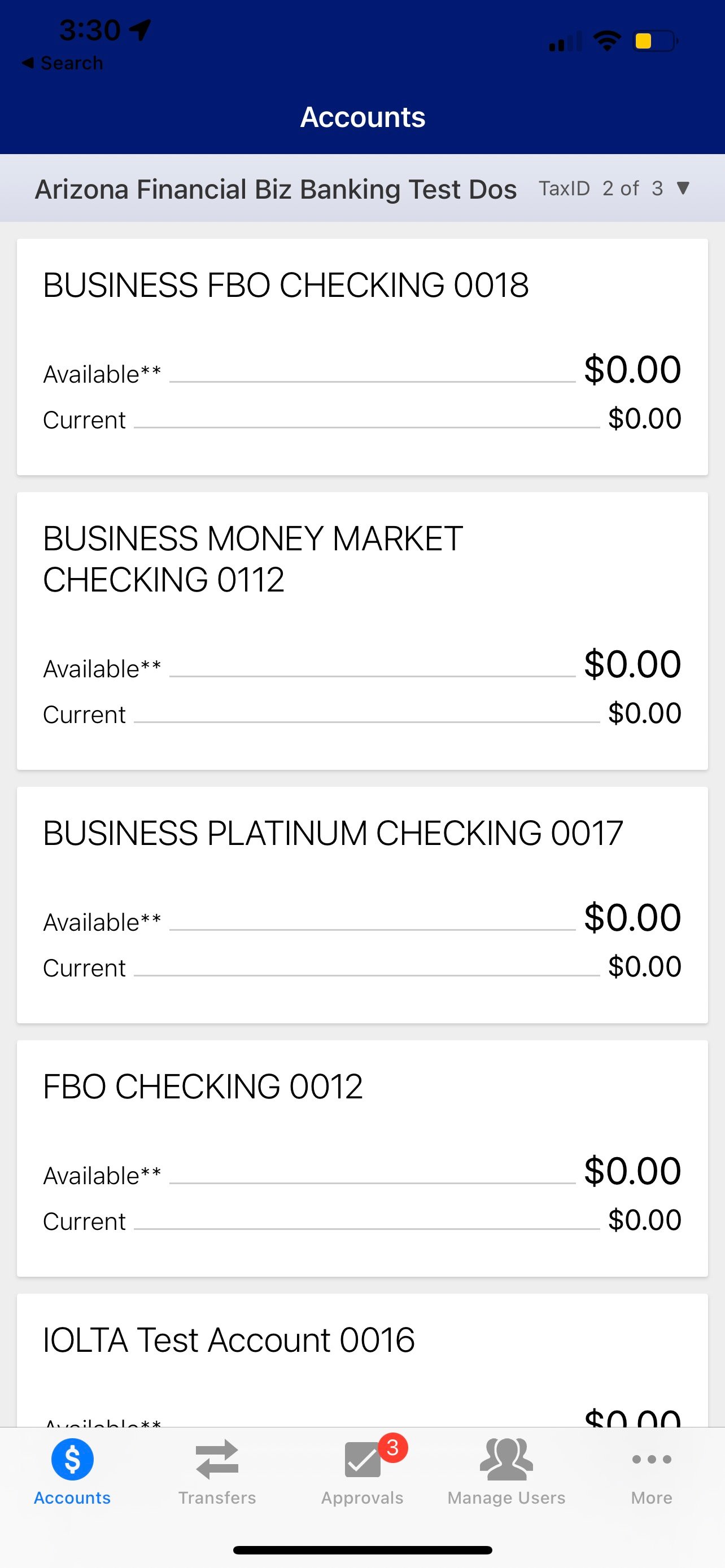
Task: Open the Approvals checkmark icon
Action: [x=361, y=1460]
